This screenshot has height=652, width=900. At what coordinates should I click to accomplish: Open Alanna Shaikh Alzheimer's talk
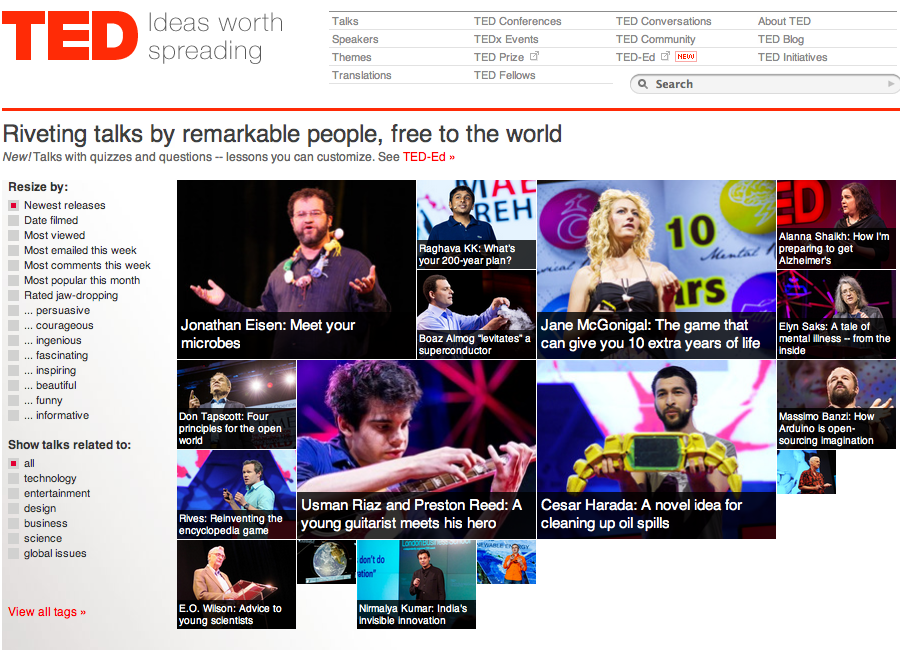click(836, 224)
